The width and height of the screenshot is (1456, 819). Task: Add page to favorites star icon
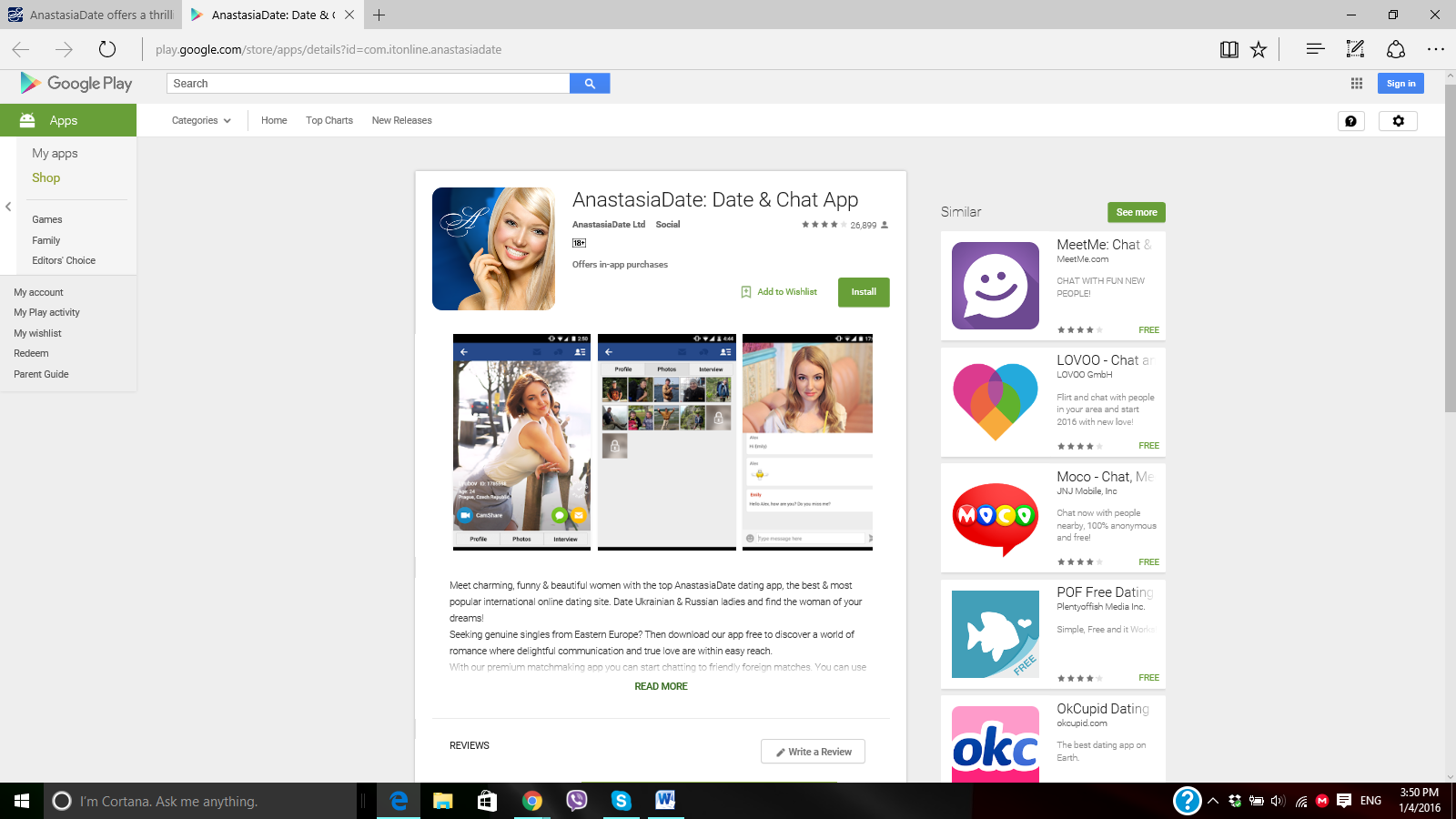[1259, 49]
